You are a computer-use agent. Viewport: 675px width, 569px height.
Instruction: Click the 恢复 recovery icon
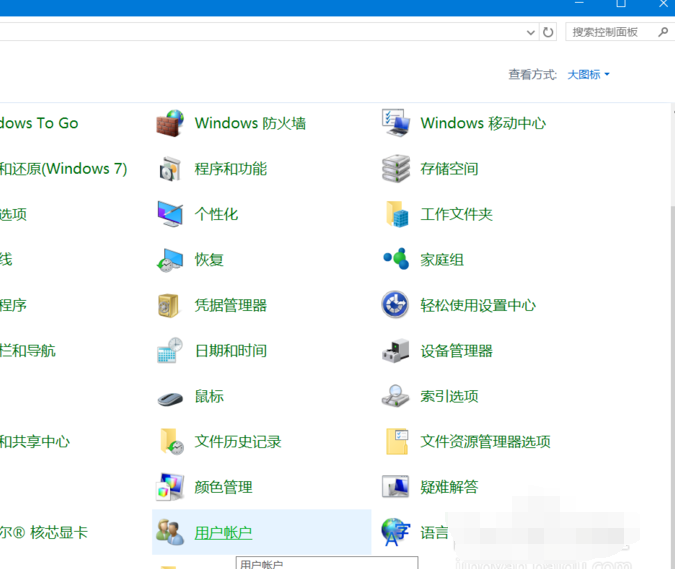click(x=170, y=260)
